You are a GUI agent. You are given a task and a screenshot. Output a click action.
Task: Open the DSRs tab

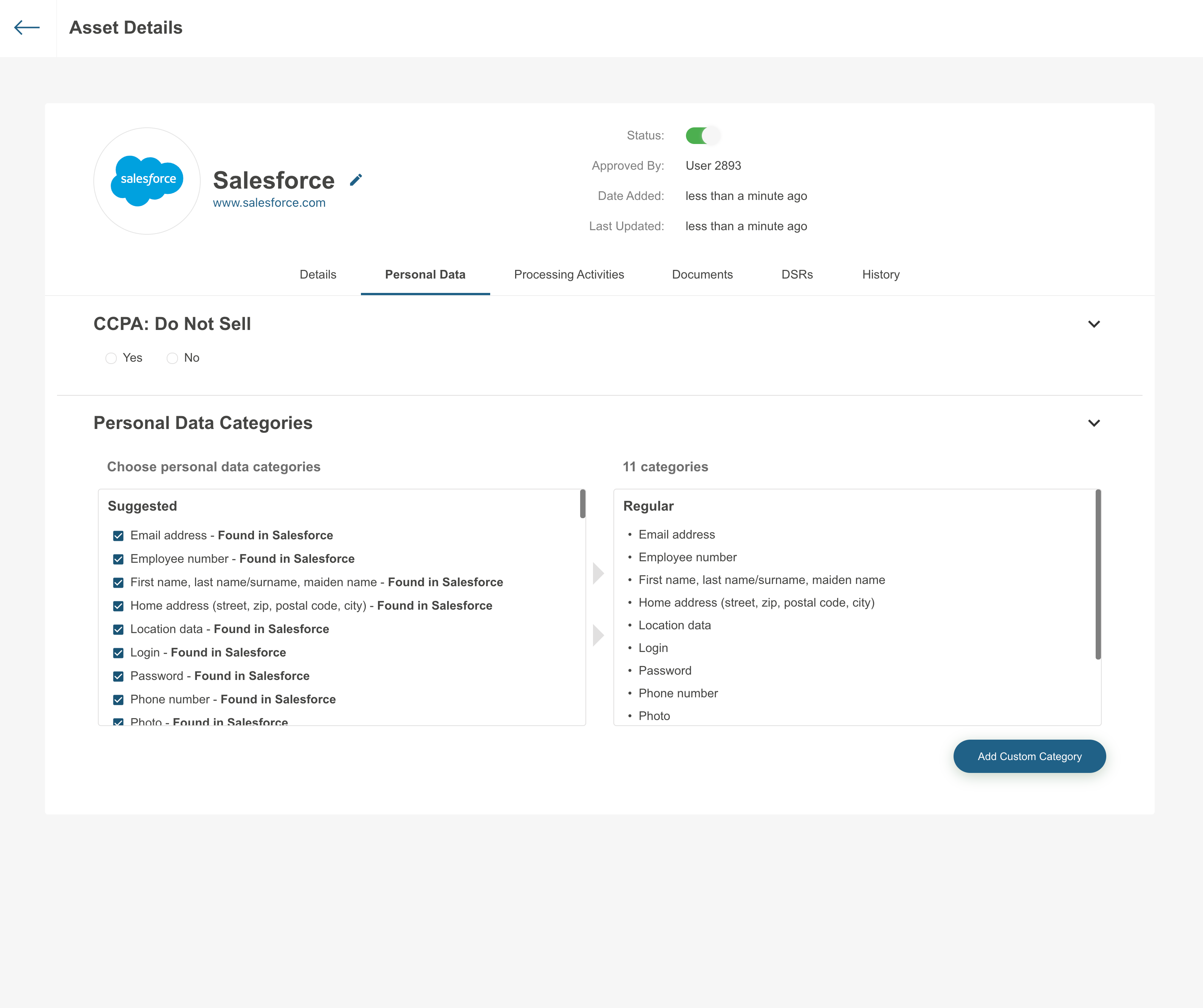click(797, 274)
